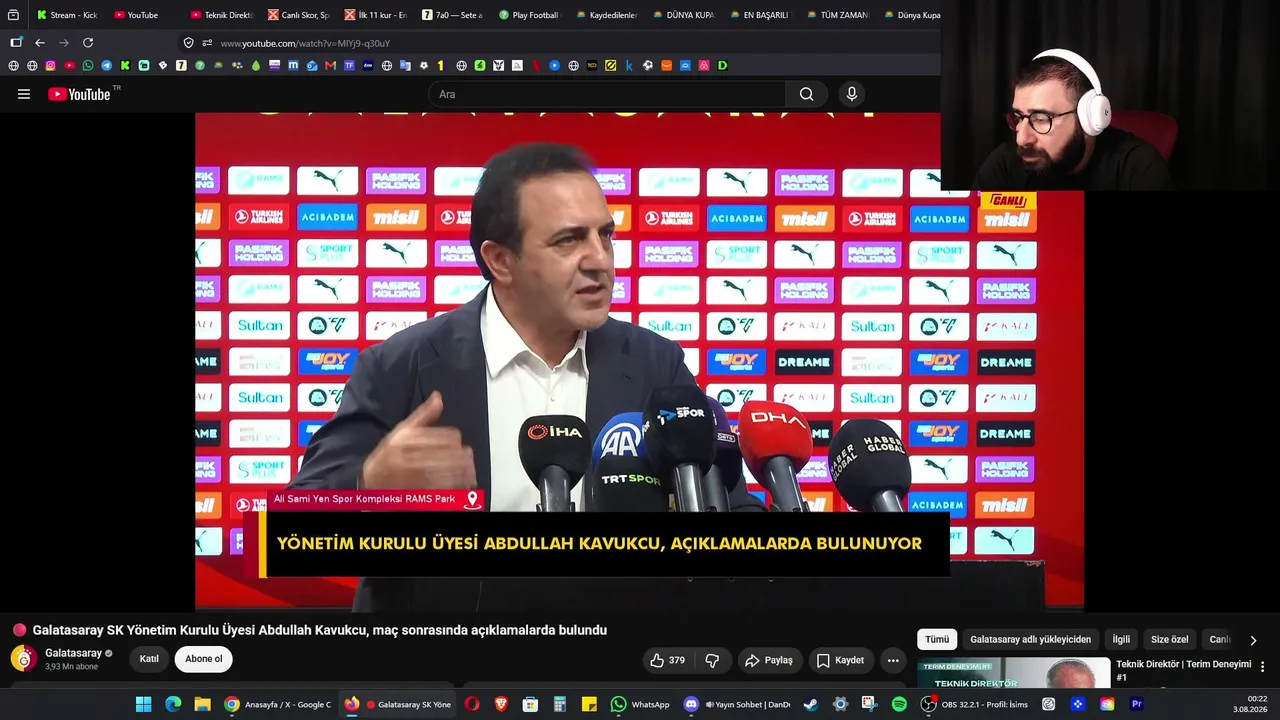
Task: Show more filter chips with right chevron
Action: [1253, 640]
